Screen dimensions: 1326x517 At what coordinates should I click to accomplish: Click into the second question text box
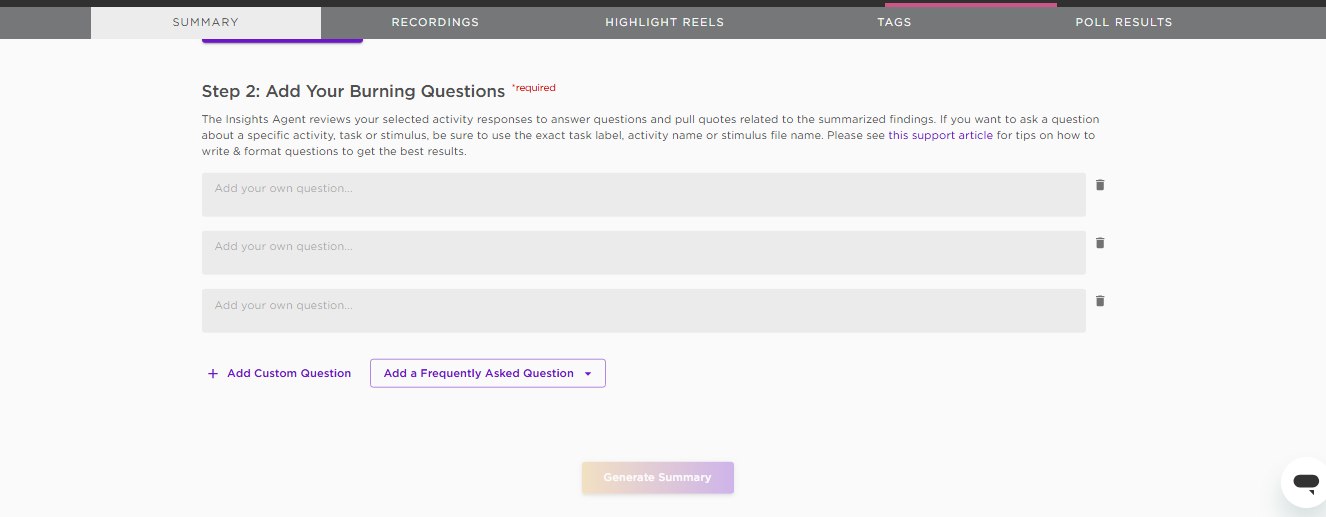tap(644, 253)
